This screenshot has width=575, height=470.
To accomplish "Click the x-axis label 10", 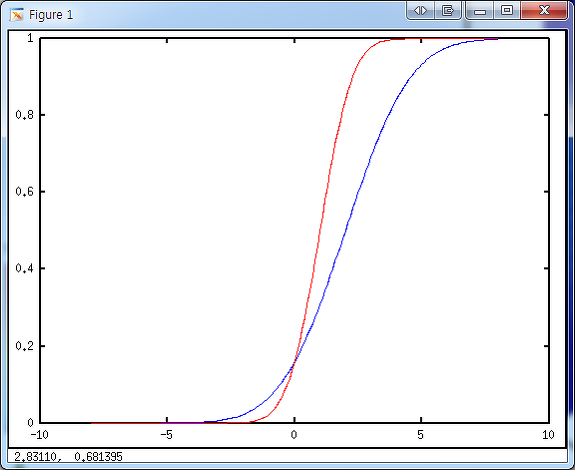I will point(548,435).
